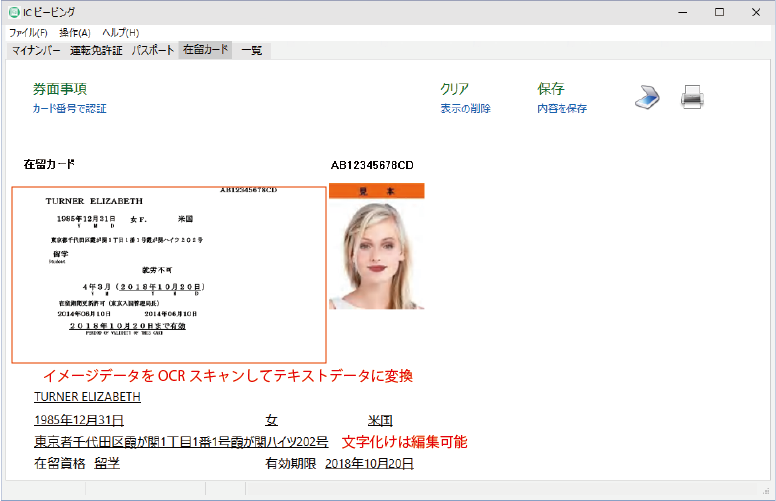The width and height of the screenshot is (776, 501).
Task: Click the expiry date 2018年10月20日 field
Action: click(369, 464)
